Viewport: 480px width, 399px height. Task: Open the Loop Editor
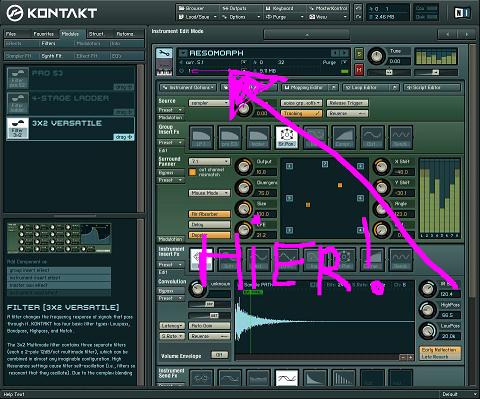pos(371,87)
